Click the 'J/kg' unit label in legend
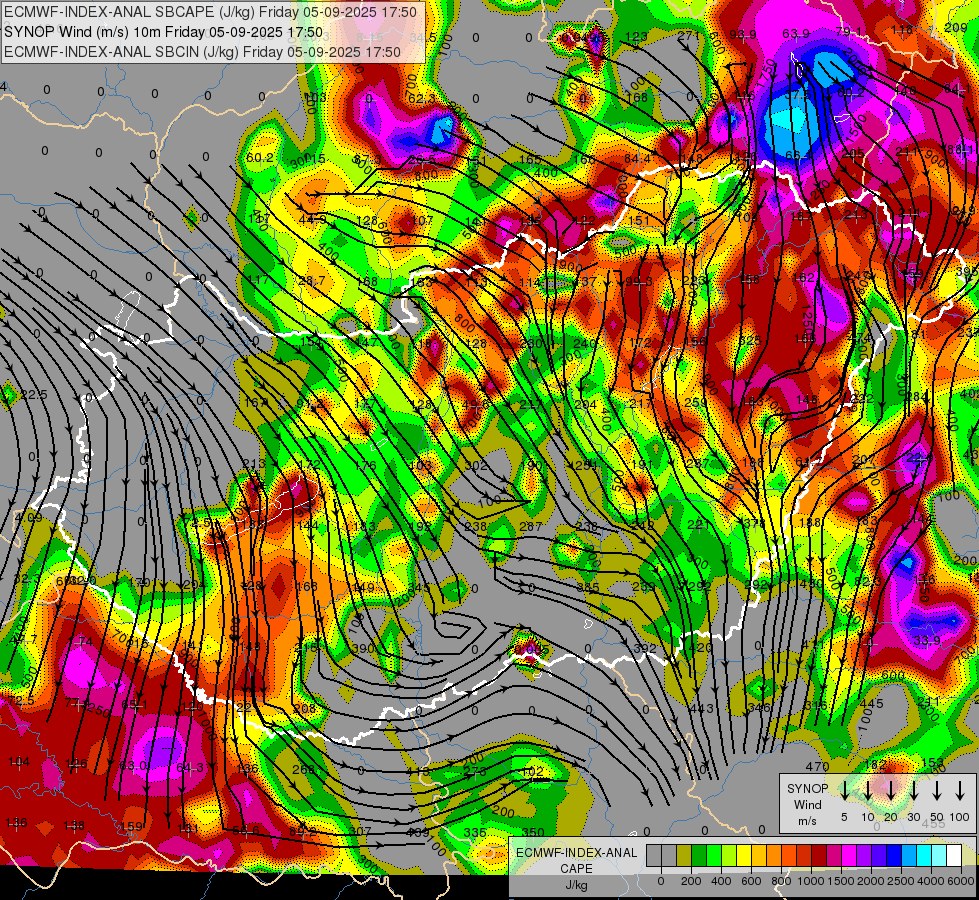979x900 pixels. point(576,885)
